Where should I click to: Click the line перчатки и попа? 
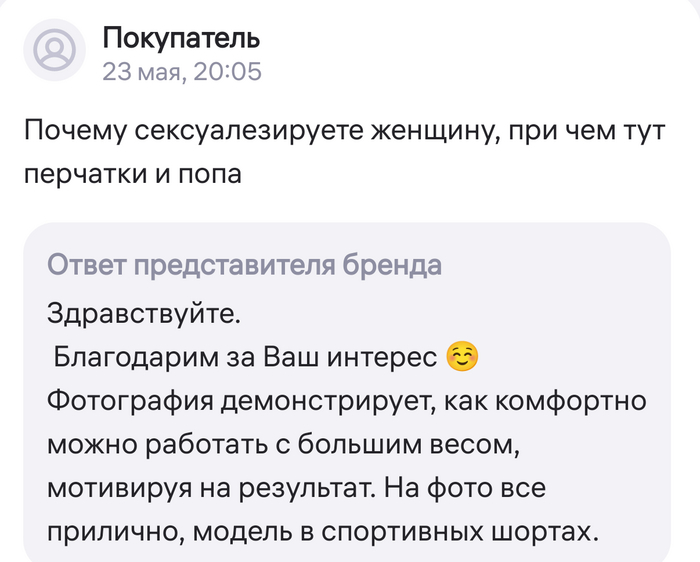[131, 174]
